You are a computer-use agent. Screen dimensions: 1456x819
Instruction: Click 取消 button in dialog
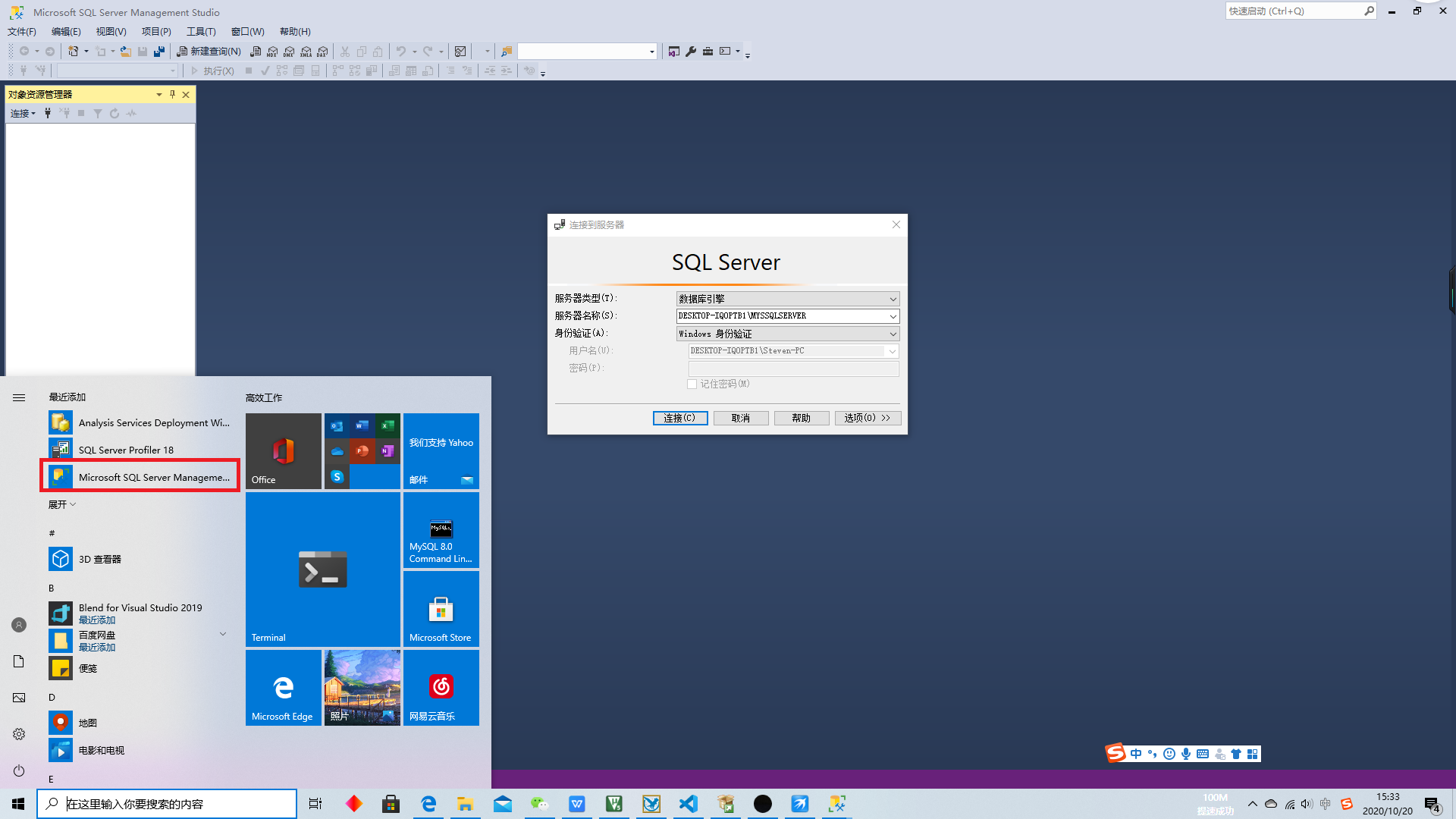[741, 418]
